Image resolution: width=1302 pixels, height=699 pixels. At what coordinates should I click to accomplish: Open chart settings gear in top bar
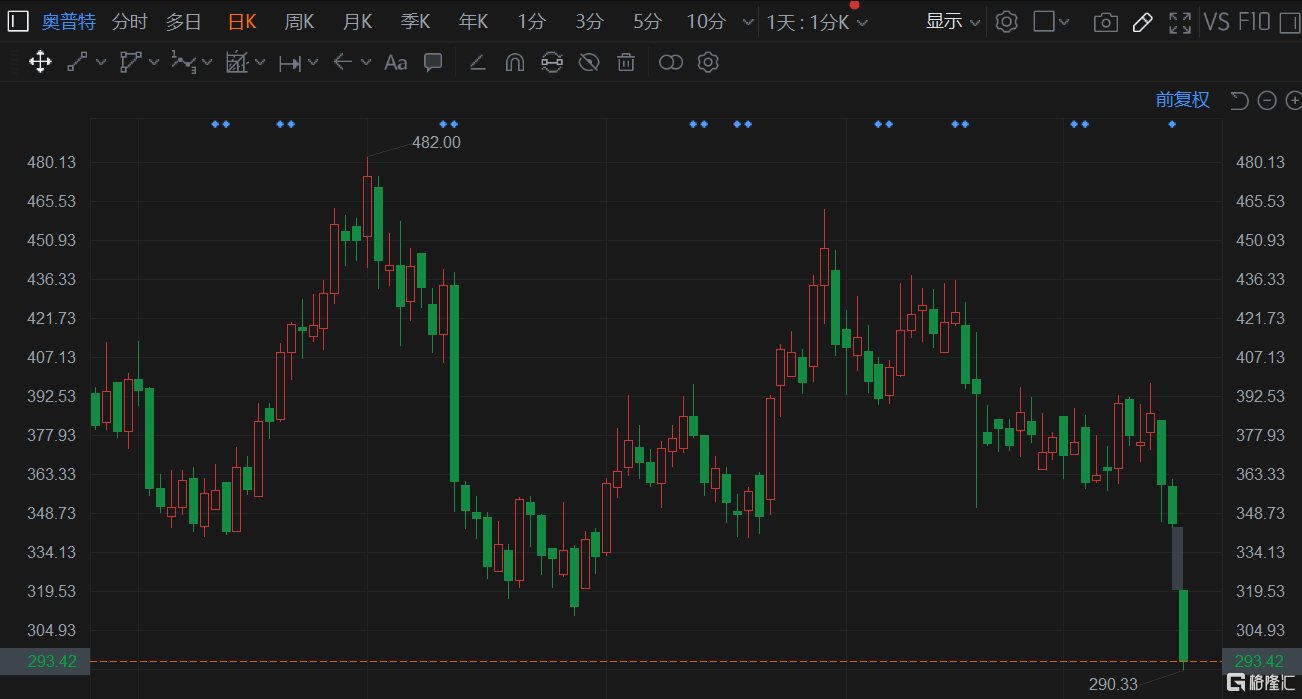pyautogui.click(x=1007, y=21)
